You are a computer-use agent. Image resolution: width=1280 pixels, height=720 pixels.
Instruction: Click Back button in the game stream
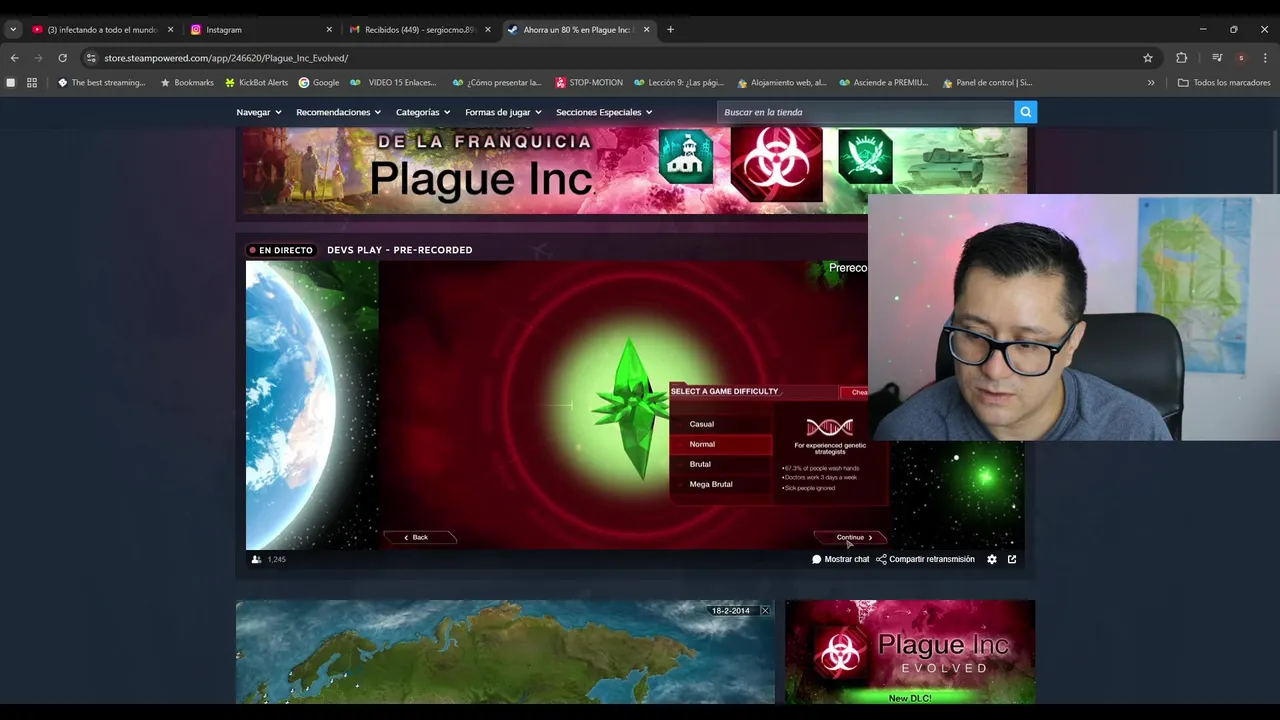coord(420,538)
